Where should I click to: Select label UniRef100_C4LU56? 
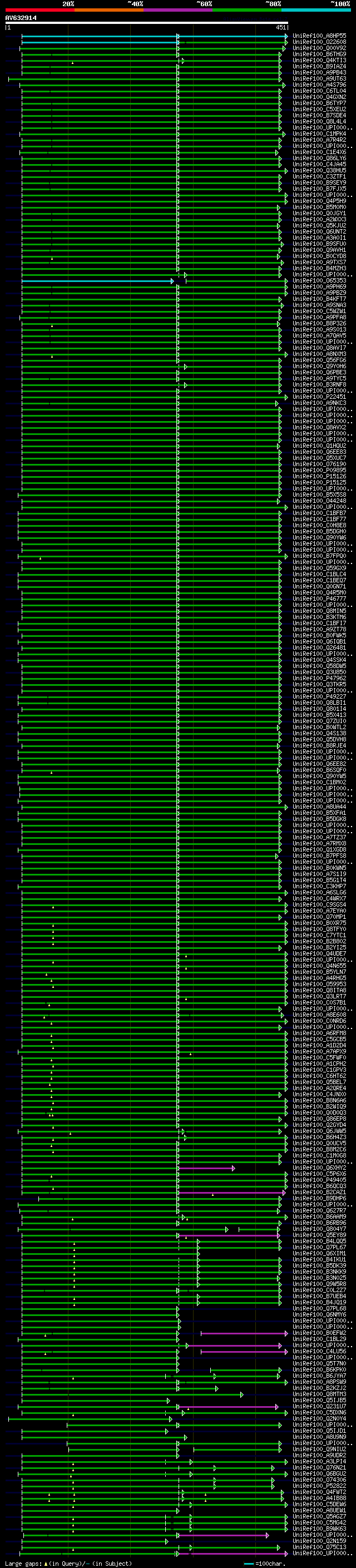pyautogui.click(x=319, y=1351)
